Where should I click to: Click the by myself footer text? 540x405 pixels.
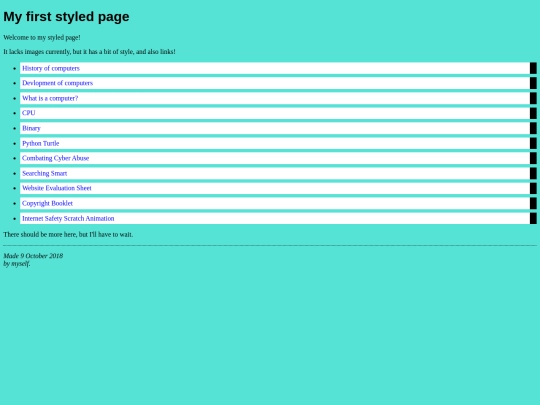(17, 264)
